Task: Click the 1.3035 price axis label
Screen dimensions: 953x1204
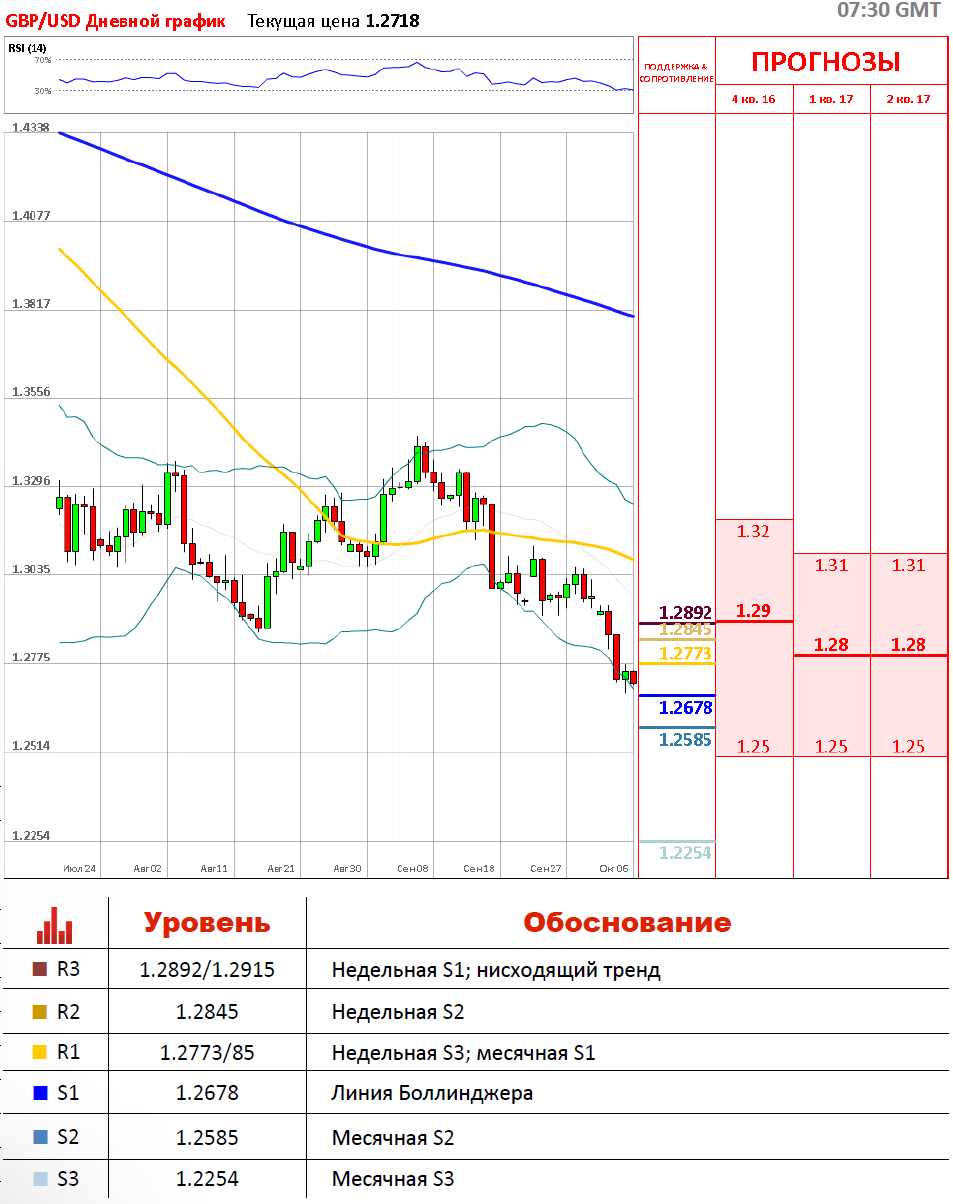Action: [x=30, y=568]
